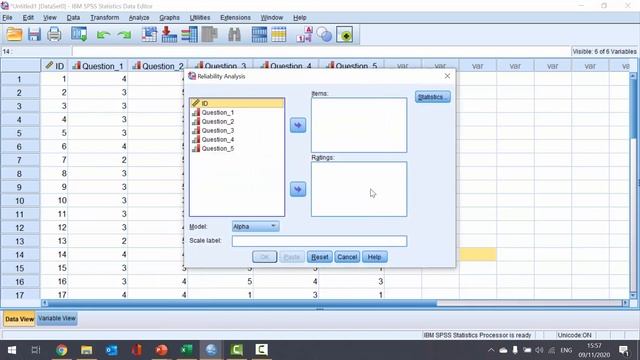Click the Go to case icon
The width and height of the screenshot is (640, 360).
[149, 35]
